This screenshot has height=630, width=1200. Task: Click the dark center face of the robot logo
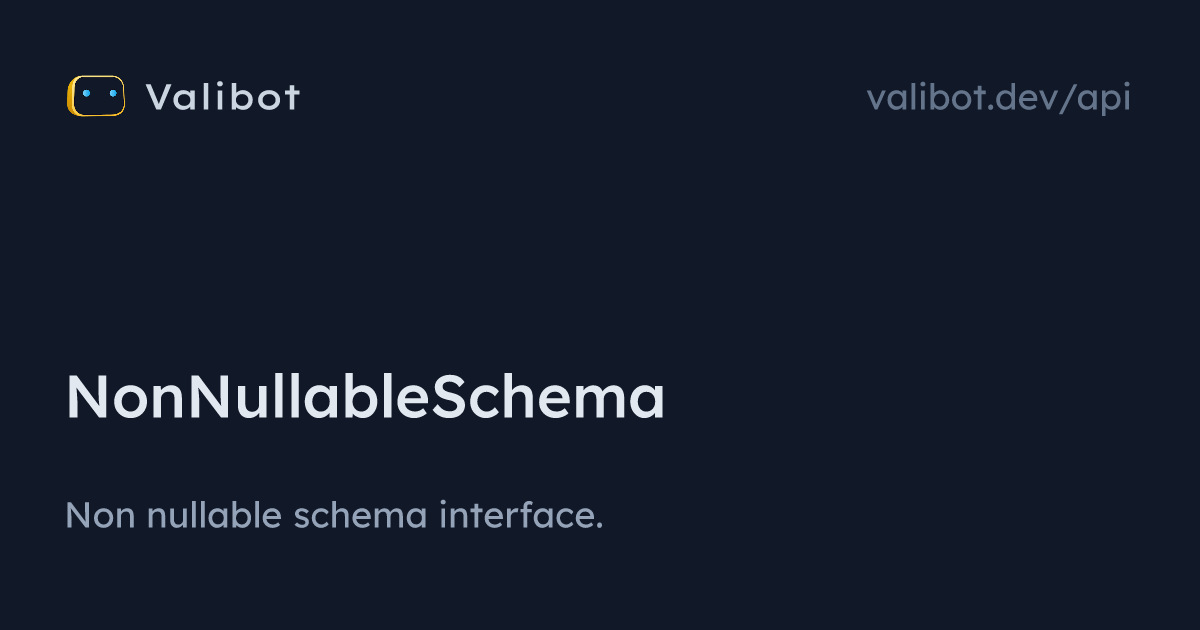pos(100,96)
